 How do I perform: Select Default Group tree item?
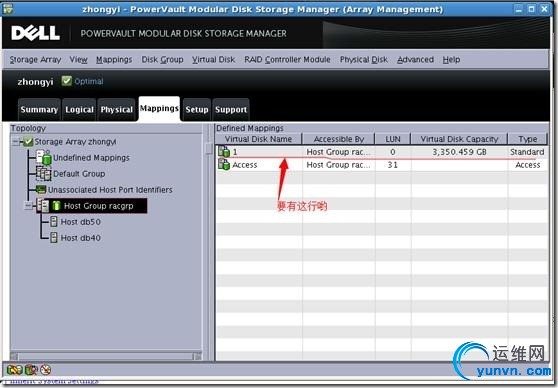(79, 174)
